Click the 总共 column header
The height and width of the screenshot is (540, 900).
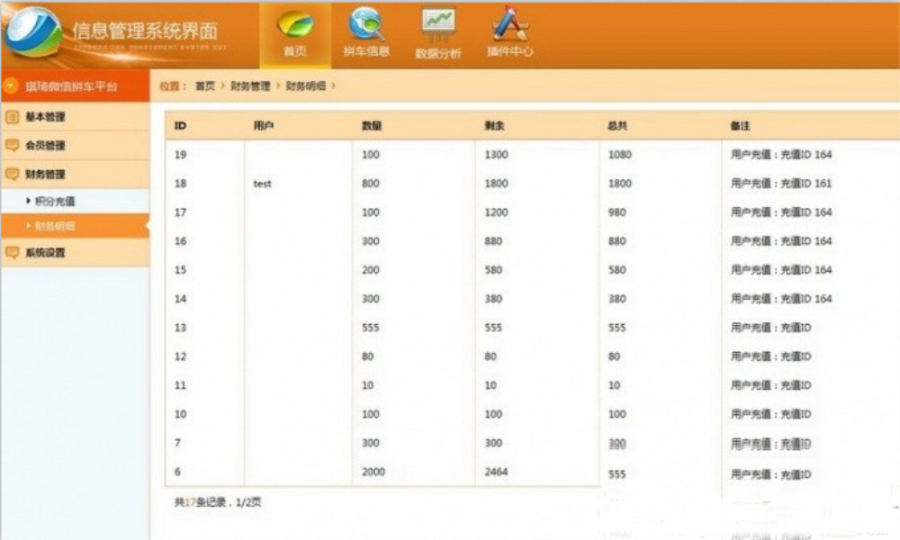click(x=618, y=126)
